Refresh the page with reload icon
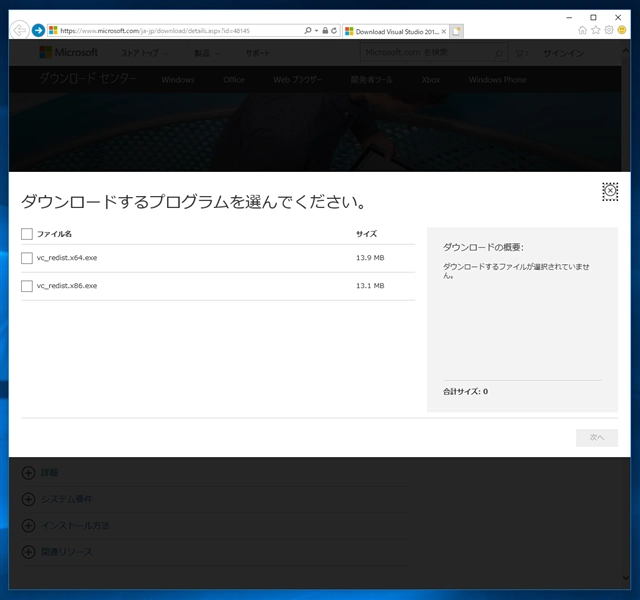Image resolution: width=640 pixels, height=600 pixels. [x=334, y=31]
